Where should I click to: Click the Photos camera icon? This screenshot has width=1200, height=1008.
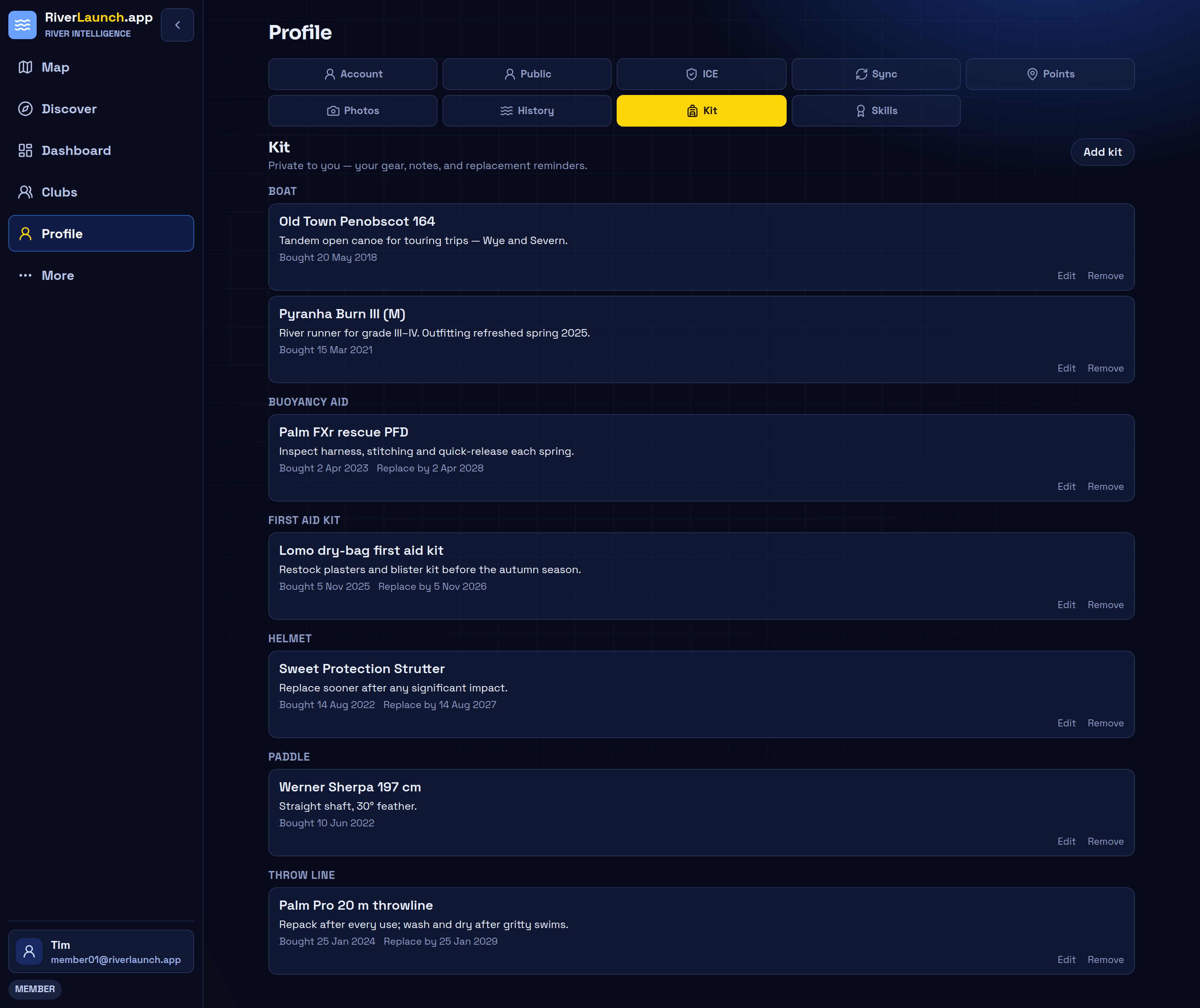tap(333, 111)
